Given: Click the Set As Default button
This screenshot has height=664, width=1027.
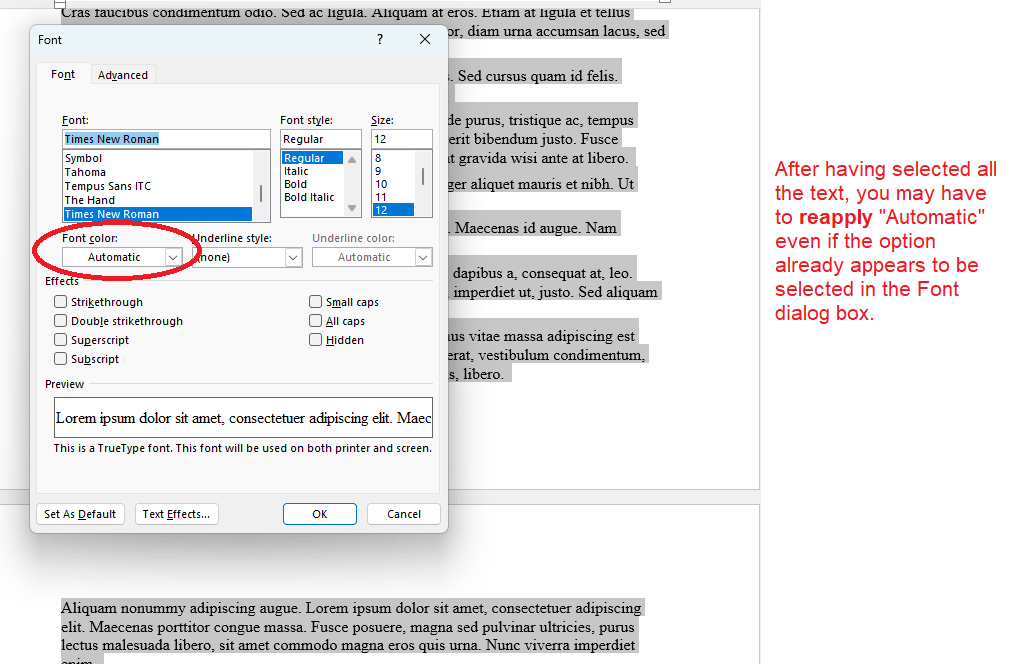Looking at the screenshot, I should [80, 514].
